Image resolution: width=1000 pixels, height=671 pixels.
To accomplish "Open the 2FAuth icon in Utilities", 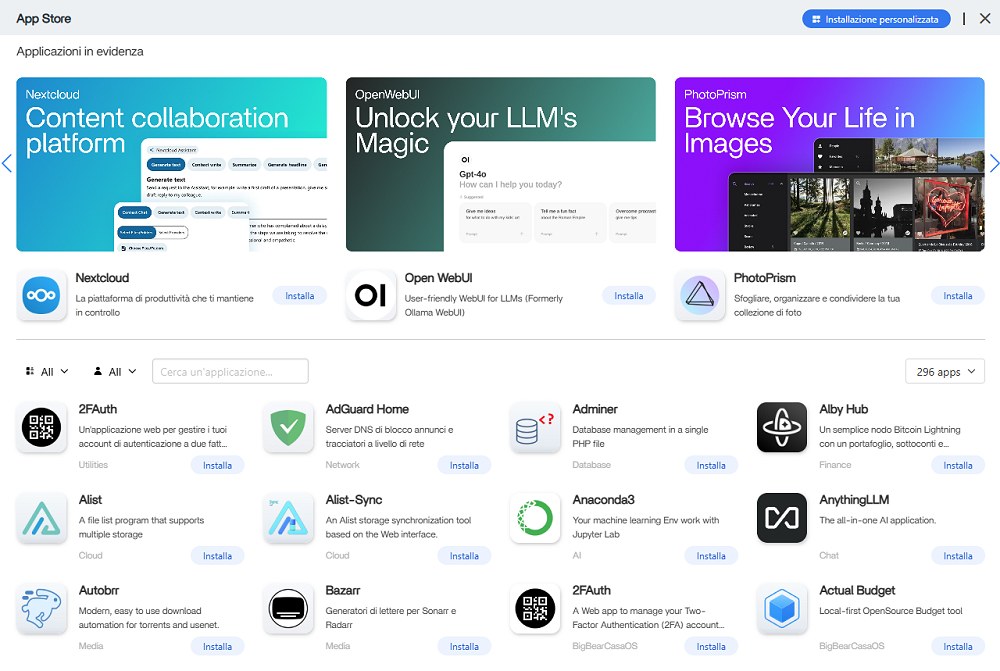I will pos(41,427).
